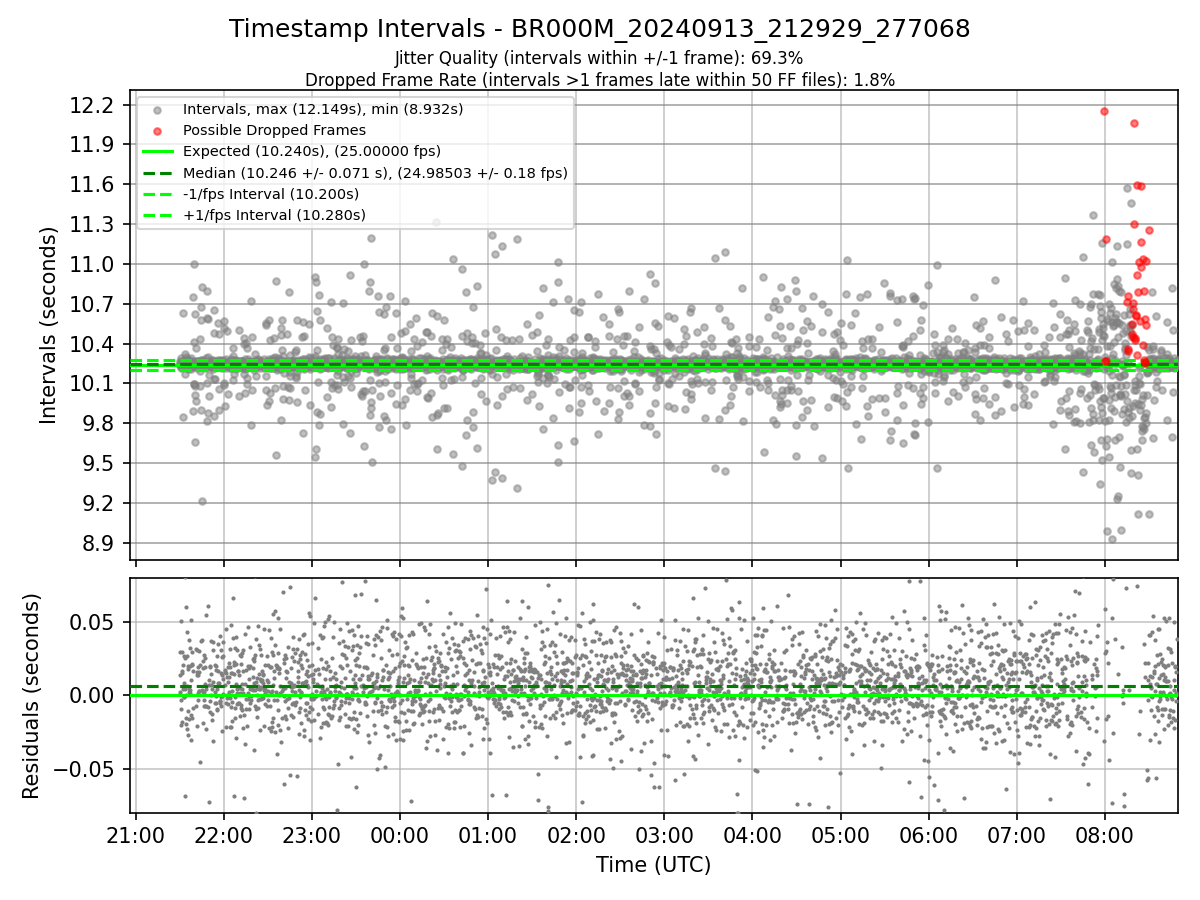The height and width of the screenshot is (900, 1200).
Task: Click the x-axis tick label '08:00'
Action: tap(1105, 833)
